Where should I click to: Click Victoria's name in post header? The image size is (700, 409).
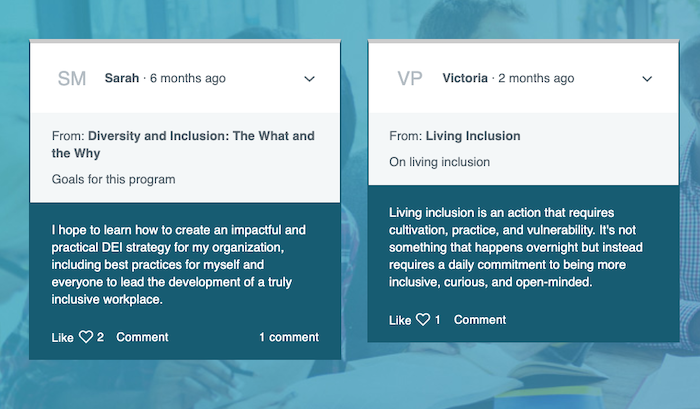pos(465,78)
